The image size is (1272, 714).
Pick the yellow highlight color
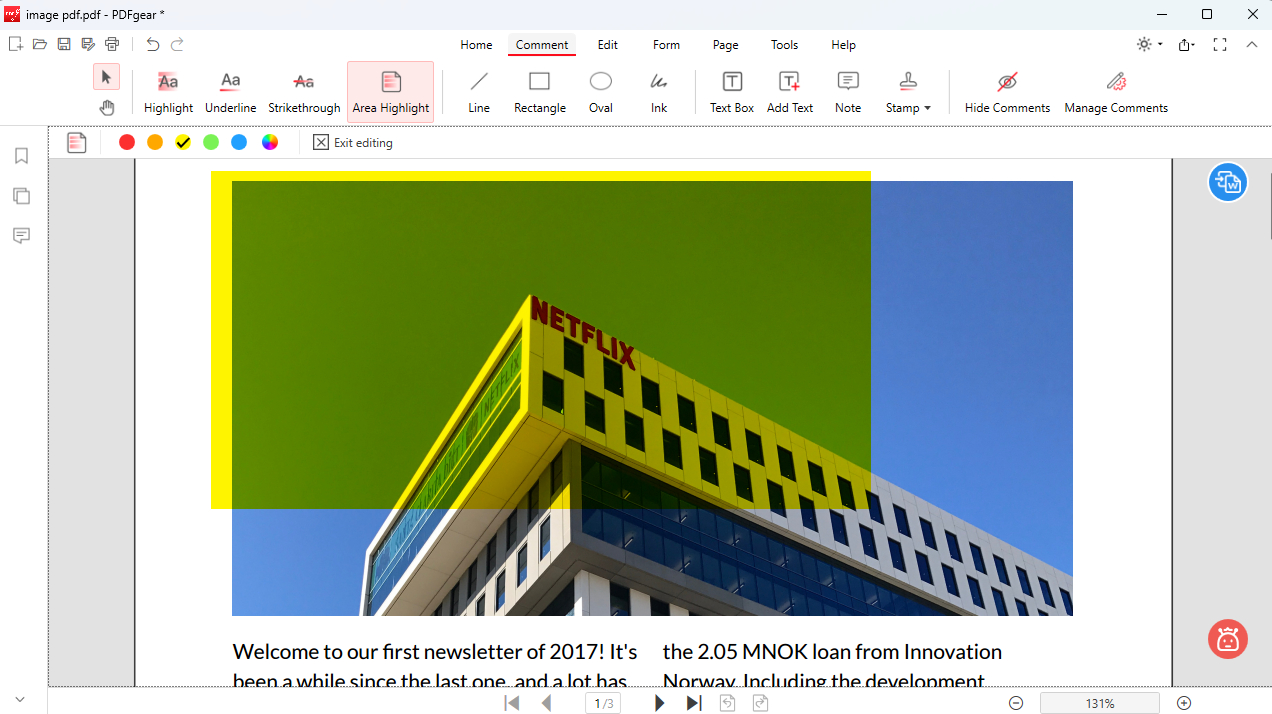pyautogui.click(x=183, y=142)
